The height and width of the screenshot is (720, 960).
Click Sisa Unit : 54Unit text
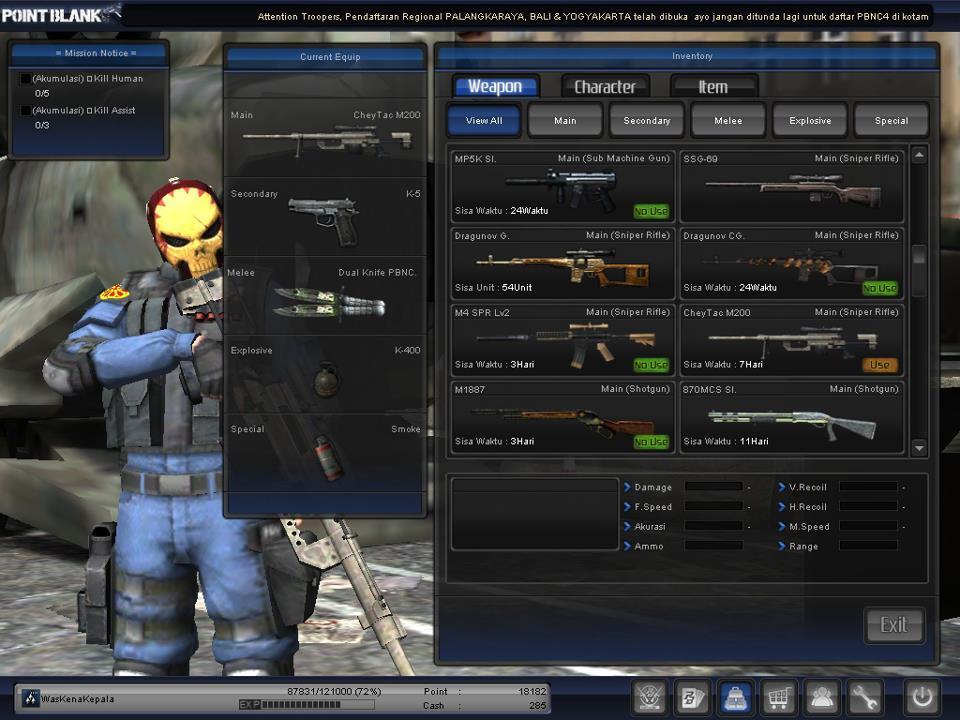[x=493, y=288]
